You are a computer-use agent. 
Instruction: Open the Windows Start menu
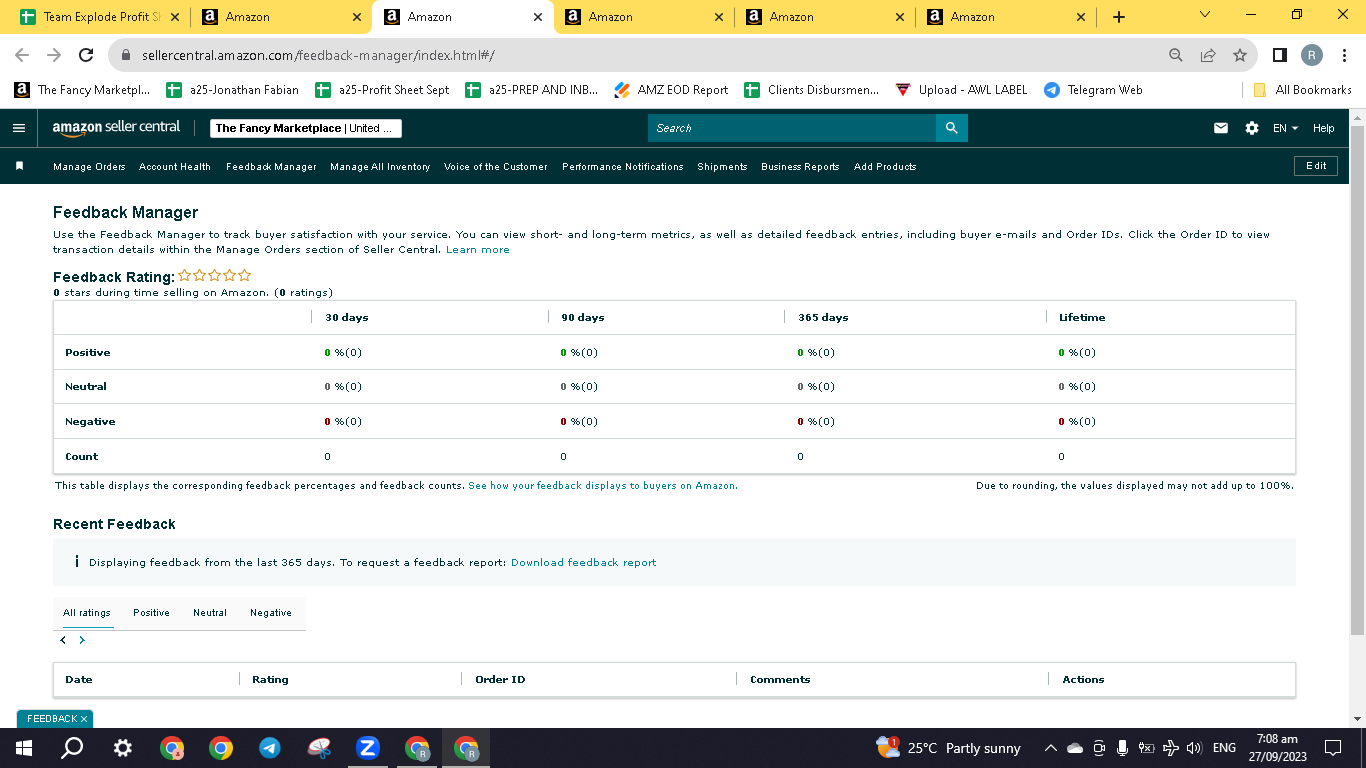tap(23, 748)
